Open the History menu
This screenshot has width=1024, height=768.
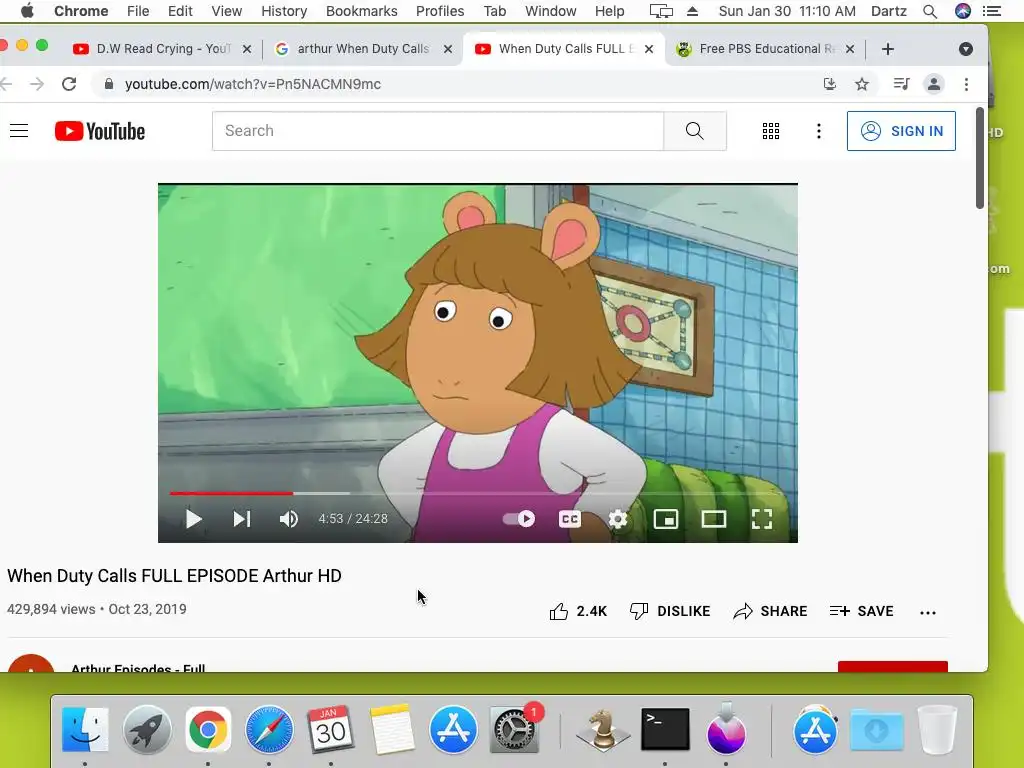point(284,11)
